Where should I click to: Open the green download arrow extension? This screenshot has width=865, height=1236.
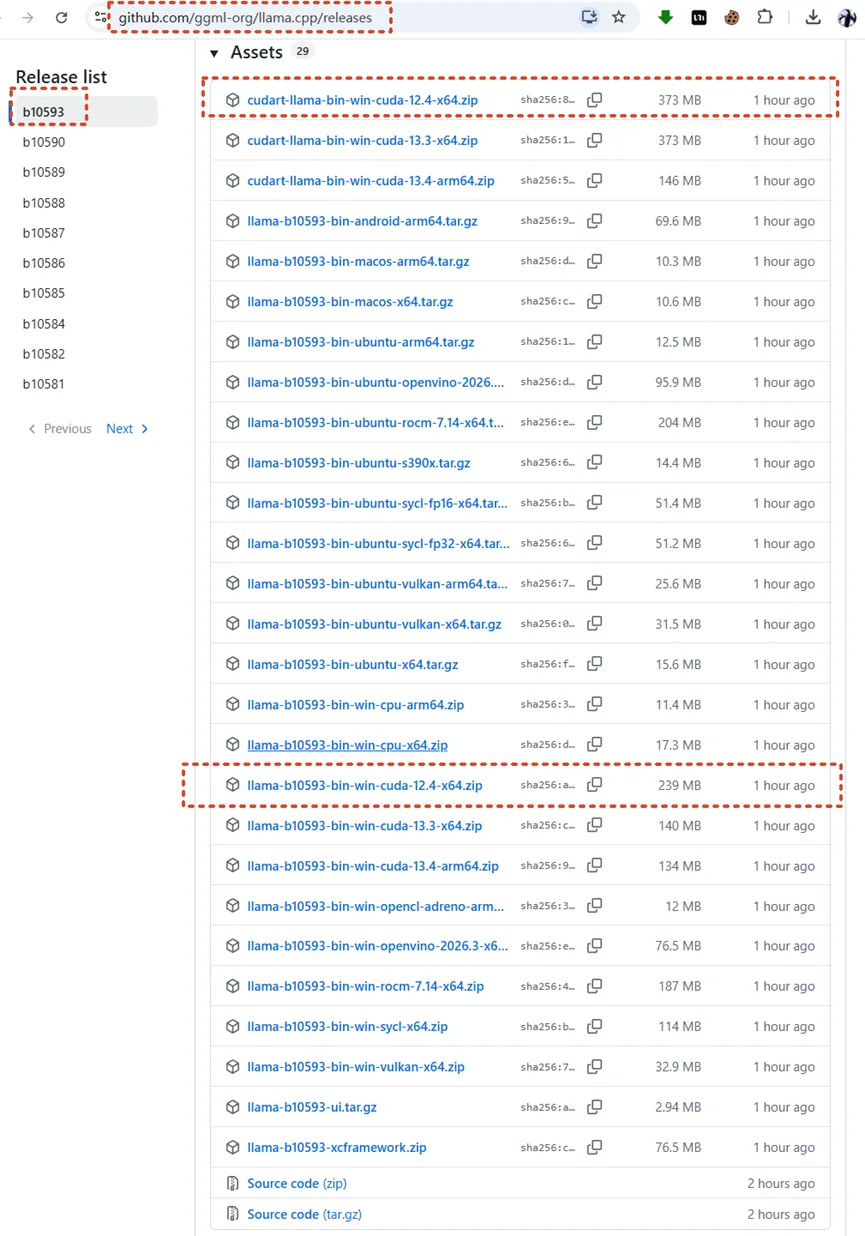[x=665, y=17]
